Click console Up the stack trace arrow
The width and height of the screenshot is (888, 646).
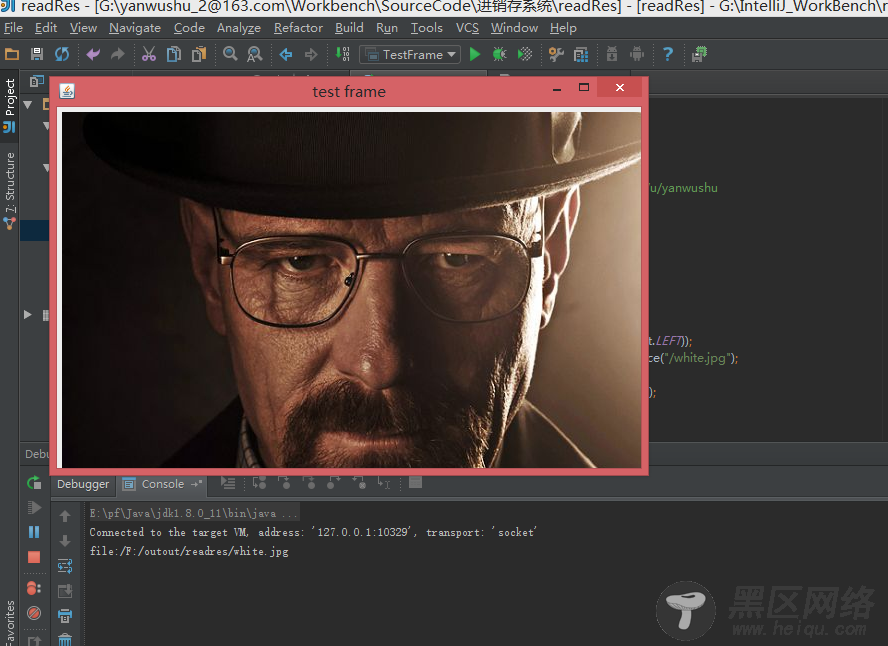tap(65, 516)
